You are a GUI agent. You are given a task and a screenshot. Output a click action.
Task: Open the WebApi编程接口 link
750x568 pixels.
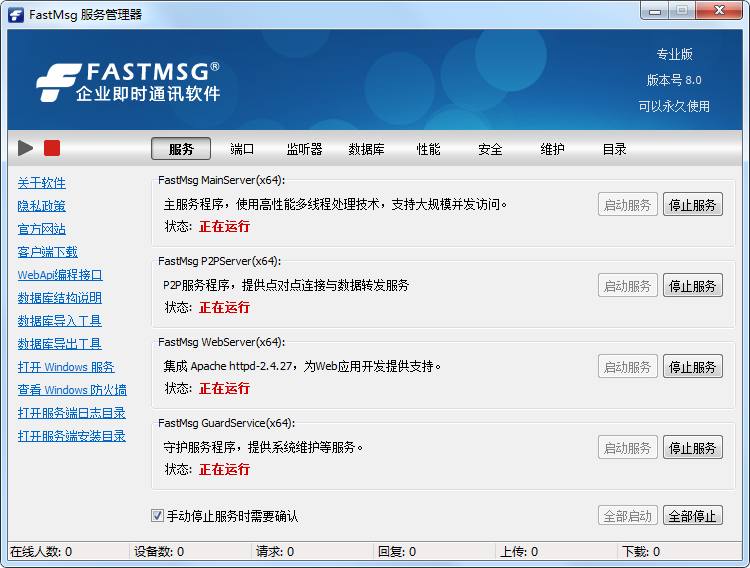click(60, 275)
